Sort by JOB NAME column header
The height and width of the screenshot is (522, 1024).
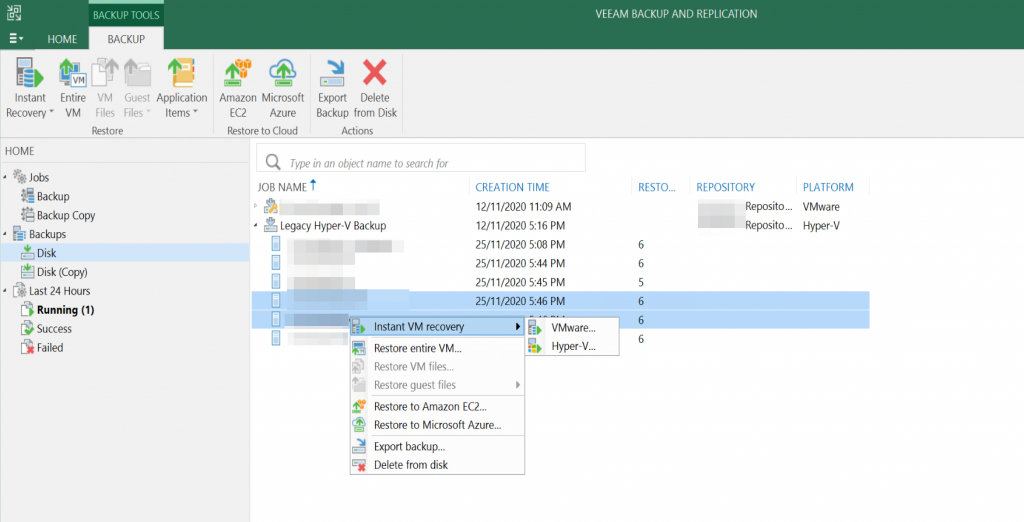(x=282, y=187)
